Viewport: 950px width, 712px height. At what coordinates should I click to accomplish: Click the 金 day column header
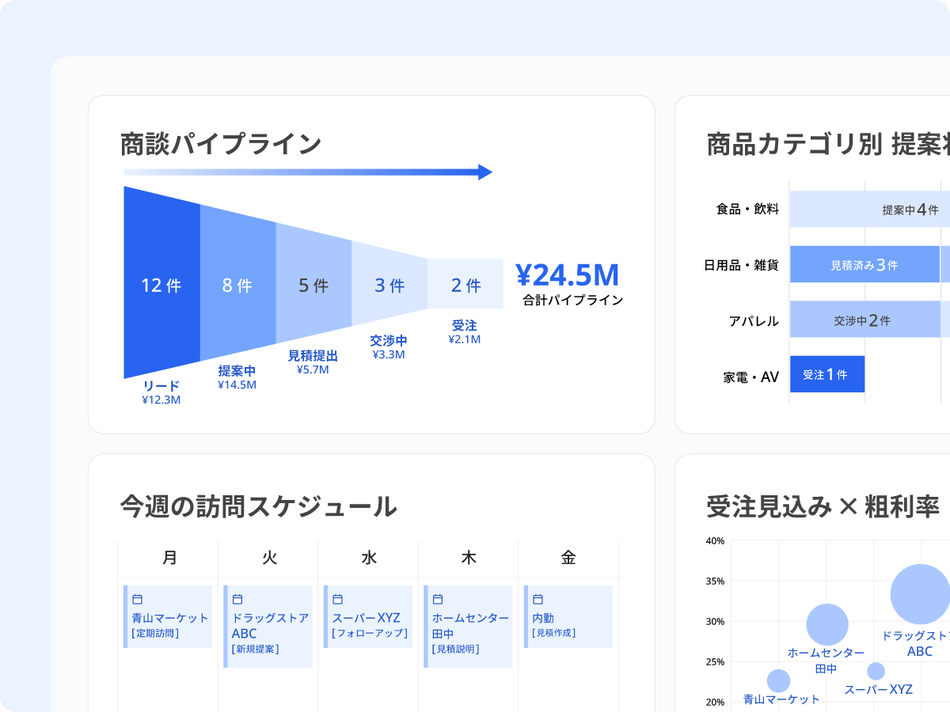(x=568, y=557)
